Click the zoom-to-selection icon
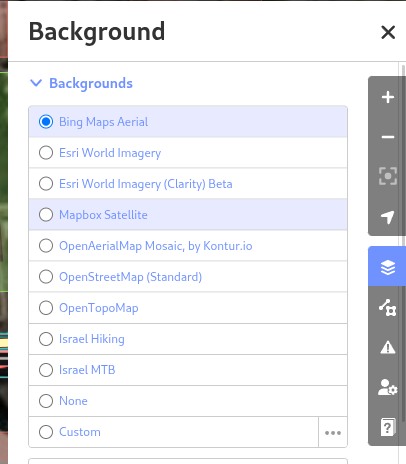This screenshot has width=406, height=464. 387,176
